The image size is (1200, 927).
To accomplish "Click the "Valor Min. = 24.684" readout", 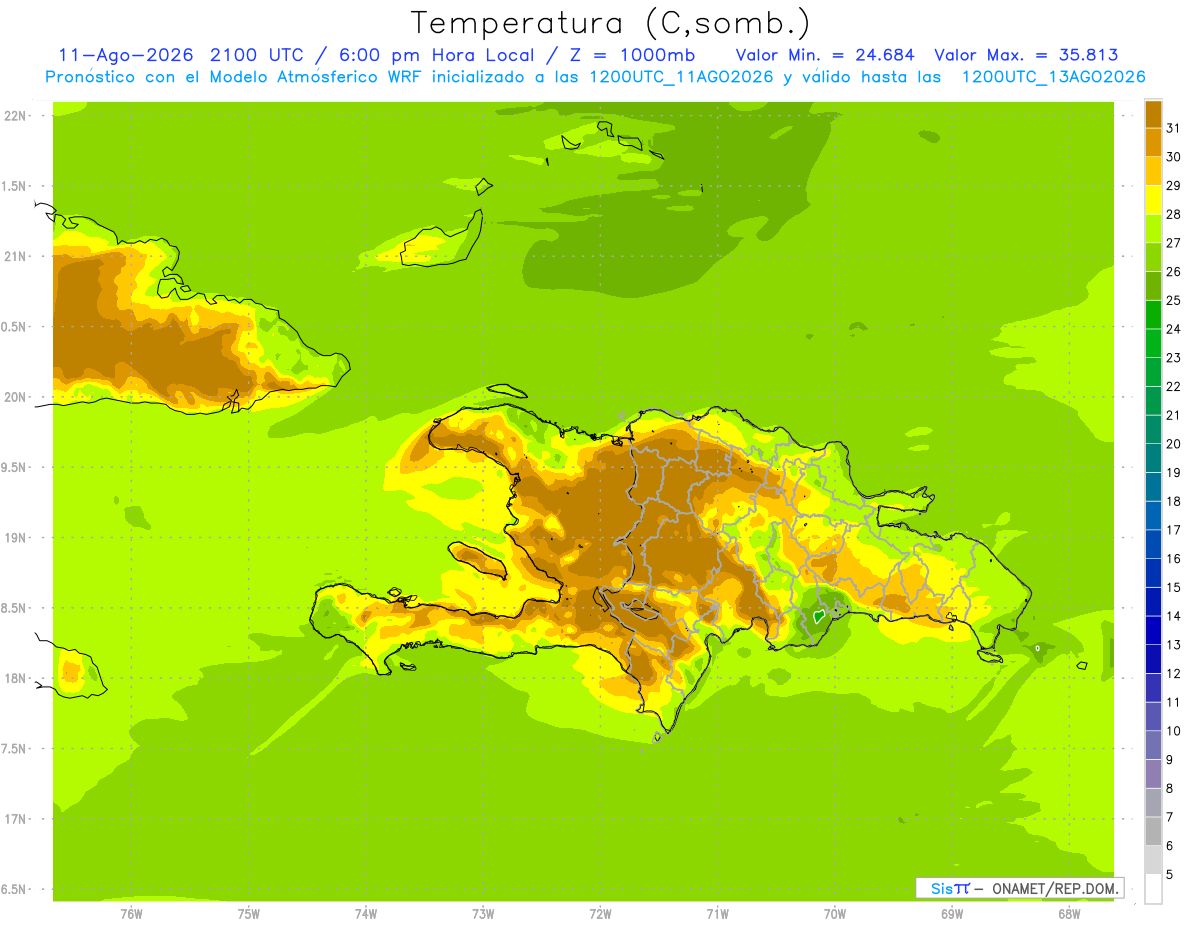I will 825,55.
